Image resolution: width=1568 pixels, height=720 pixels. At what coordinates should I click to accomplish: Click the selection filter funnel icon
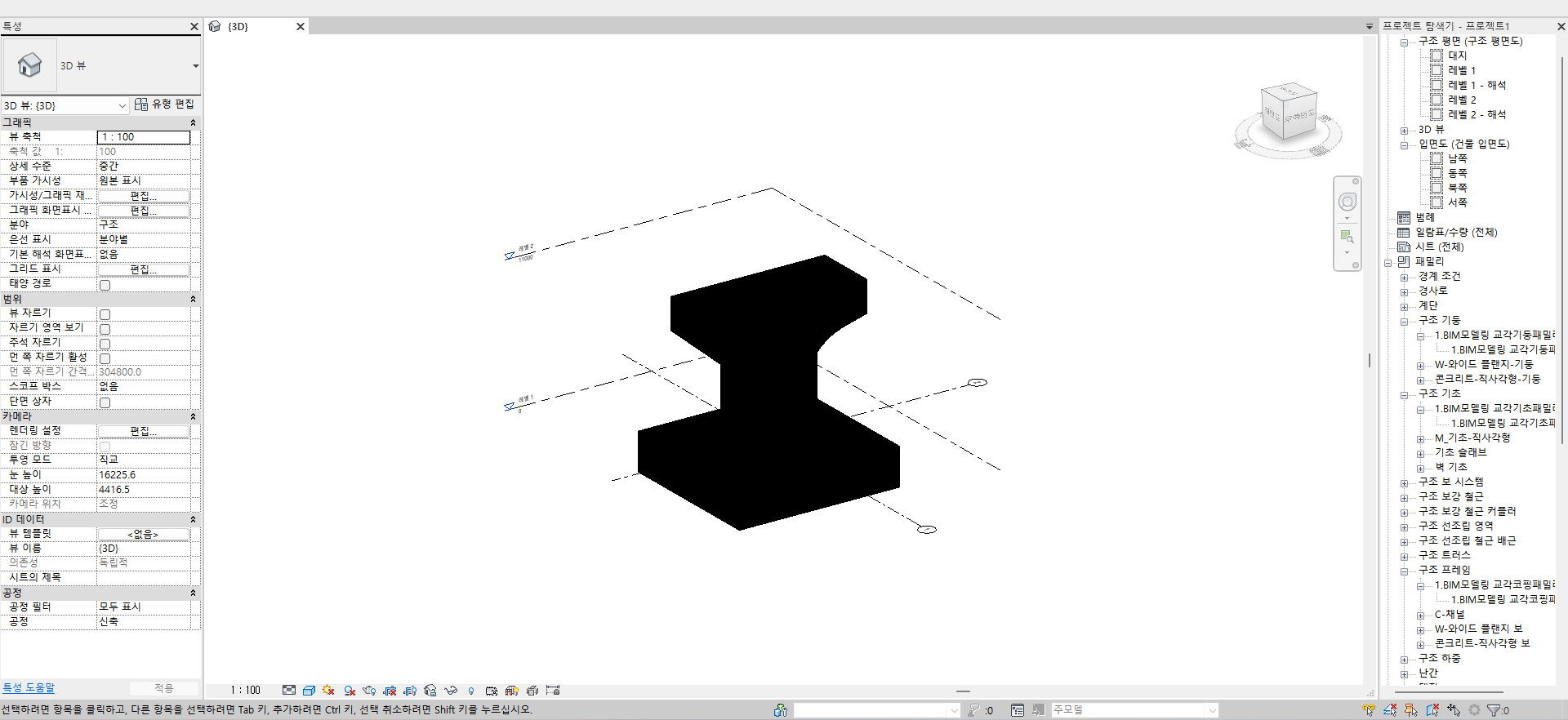point(1495,710)
